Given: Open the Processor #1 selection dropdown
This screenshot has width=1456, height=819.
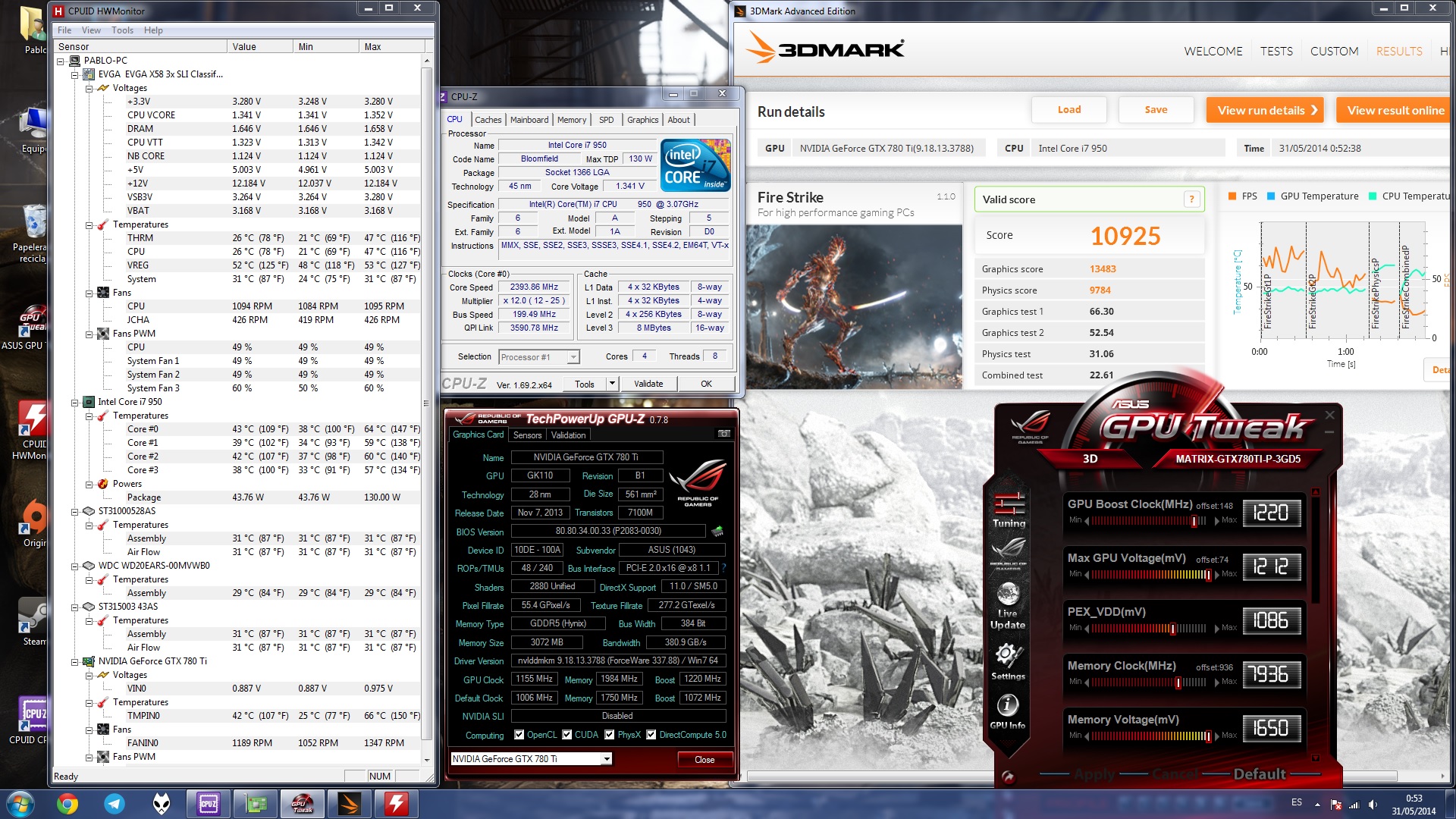Looking at the screenshot, I should pyautogui.click(x=573, y=357).
